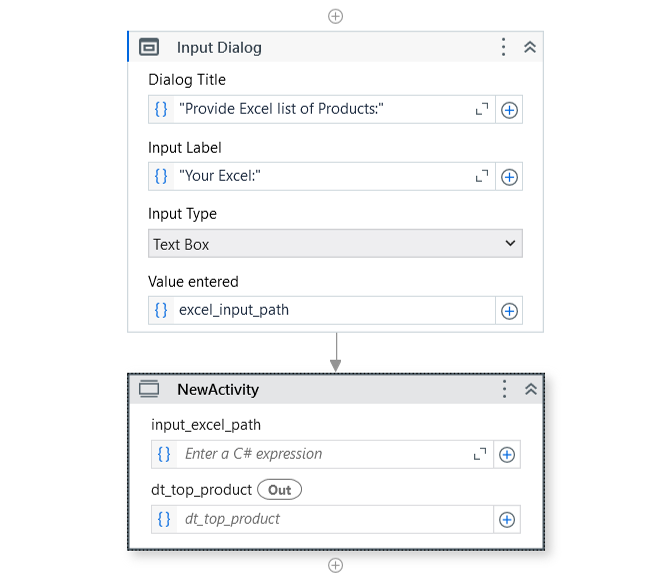This screenshot has width=646, height=580.
Task: Click the Enter a C# expression field
Action: [323, 454]
